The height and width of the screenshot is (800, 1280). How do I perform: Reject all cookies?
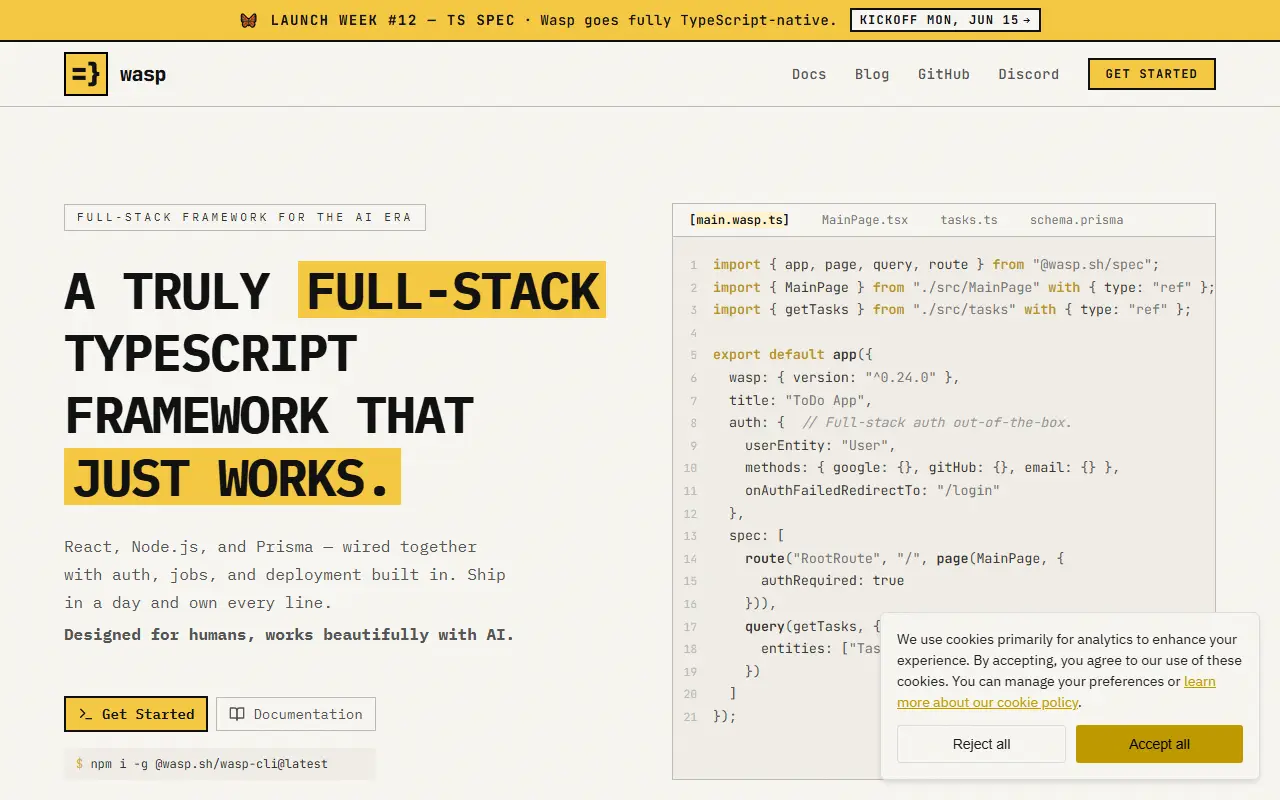981,744
